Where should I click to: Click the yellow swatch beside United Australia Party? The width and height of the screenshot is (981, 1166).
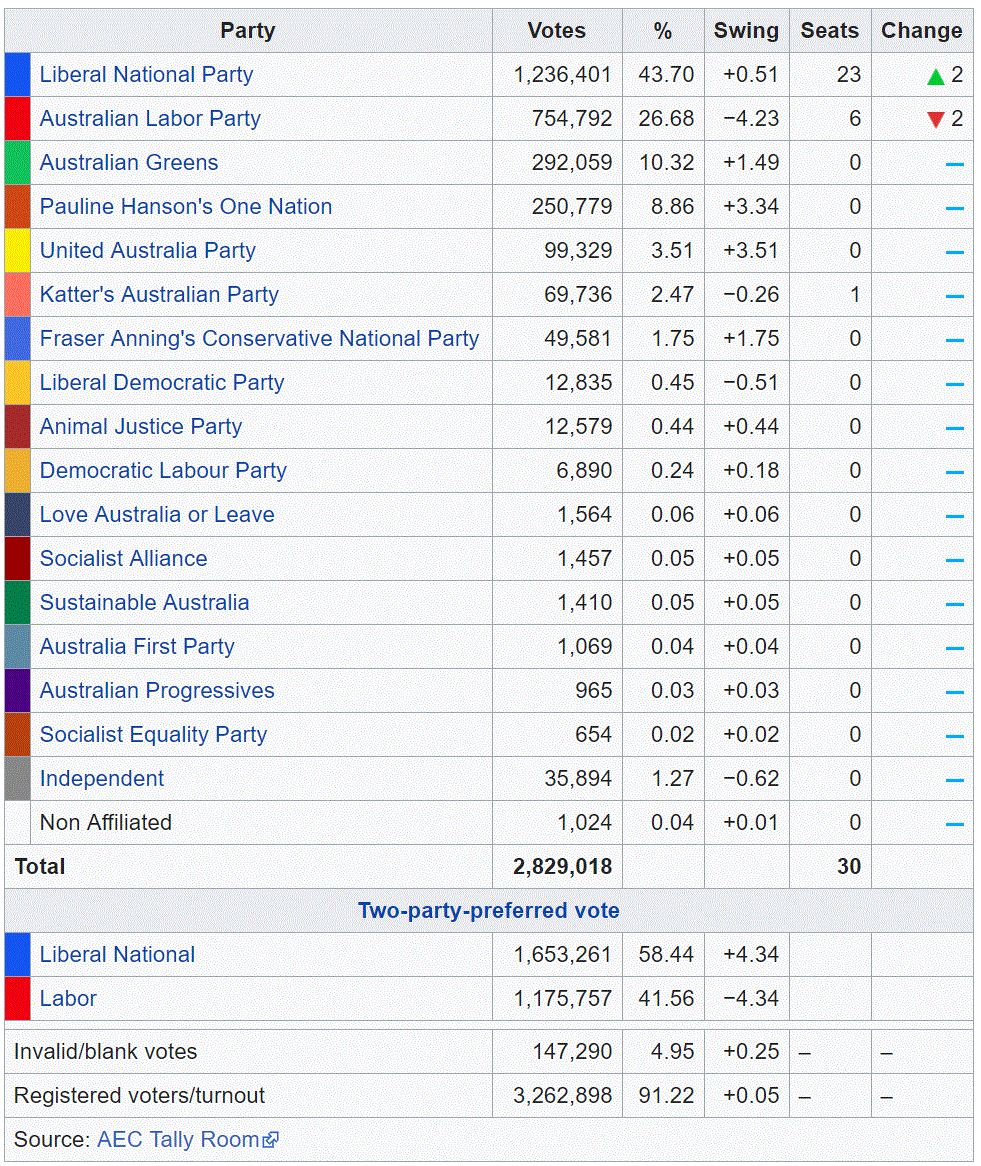(x=17, y=251)
